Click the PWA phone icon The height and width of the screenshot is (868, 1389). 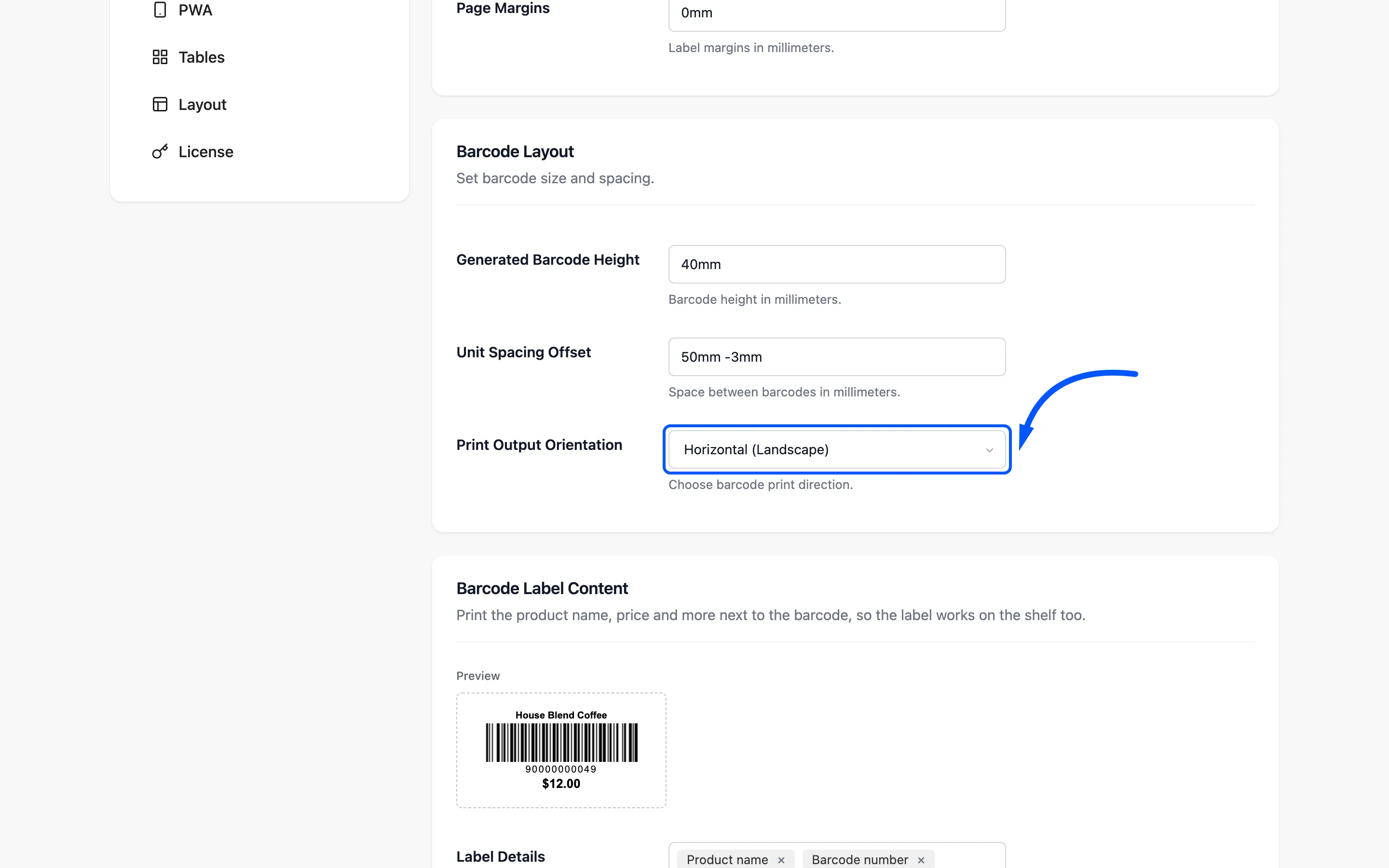pyautogui.click(x=160, y=10)
